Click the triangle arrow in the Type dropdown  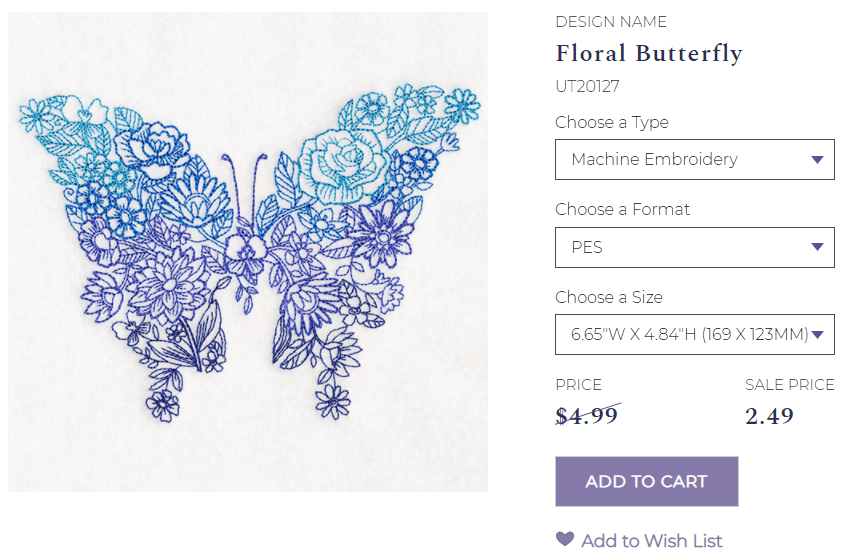[x=817, y=159]
